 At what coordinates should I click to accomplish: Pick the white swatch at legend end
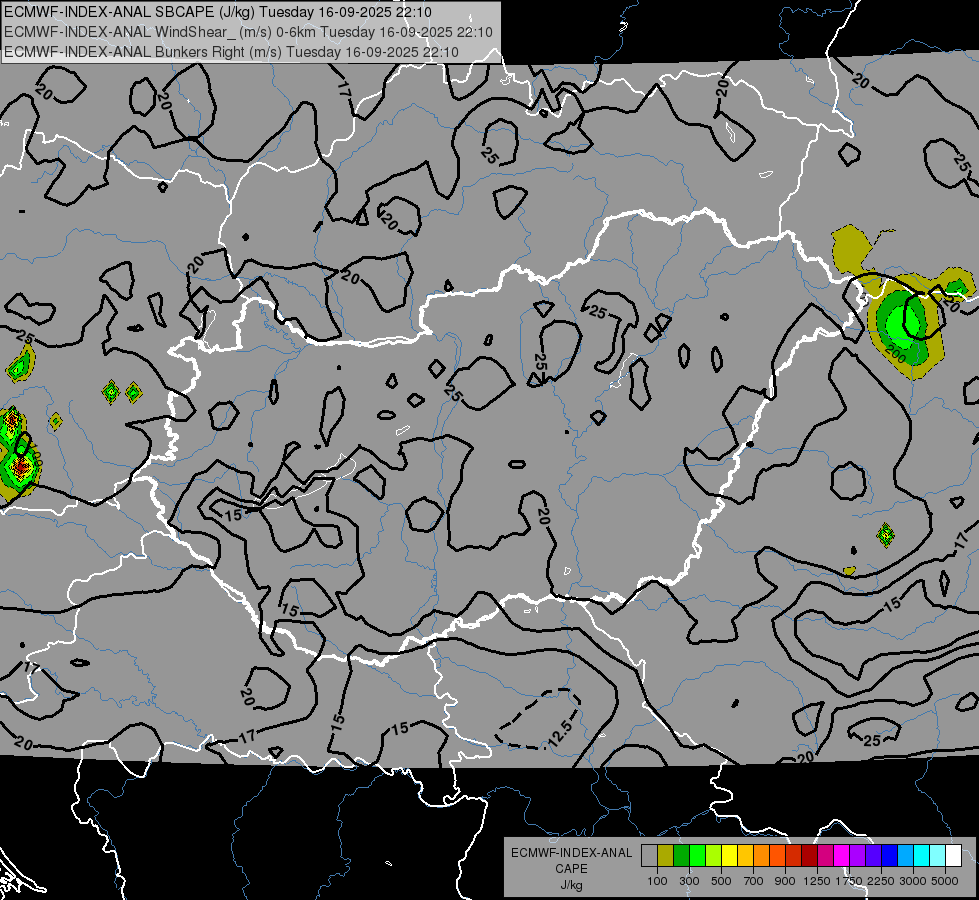point(954,855)
